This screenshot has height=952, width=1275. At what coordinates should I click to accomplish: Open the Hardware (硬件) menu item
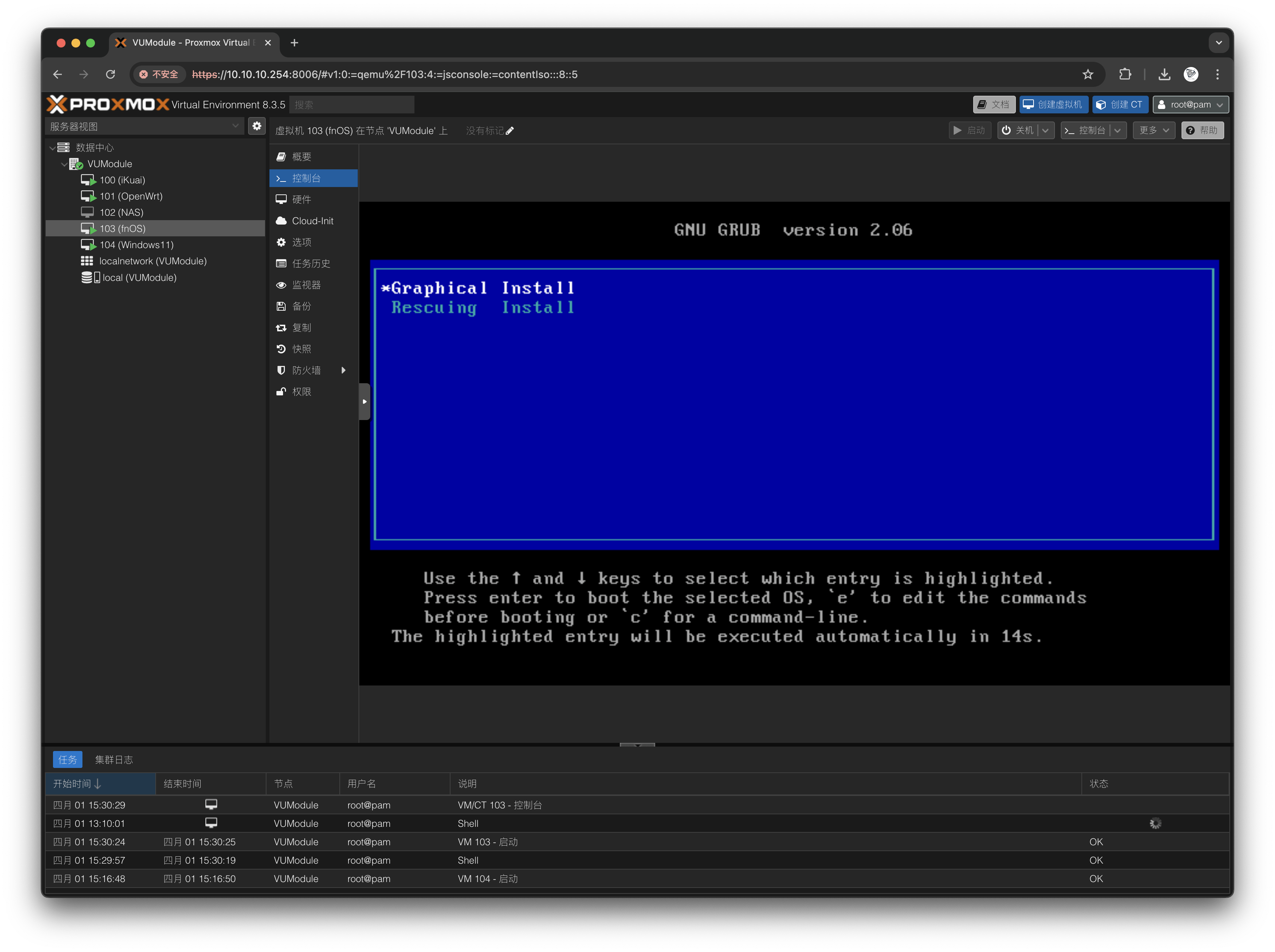pos(301,200)
